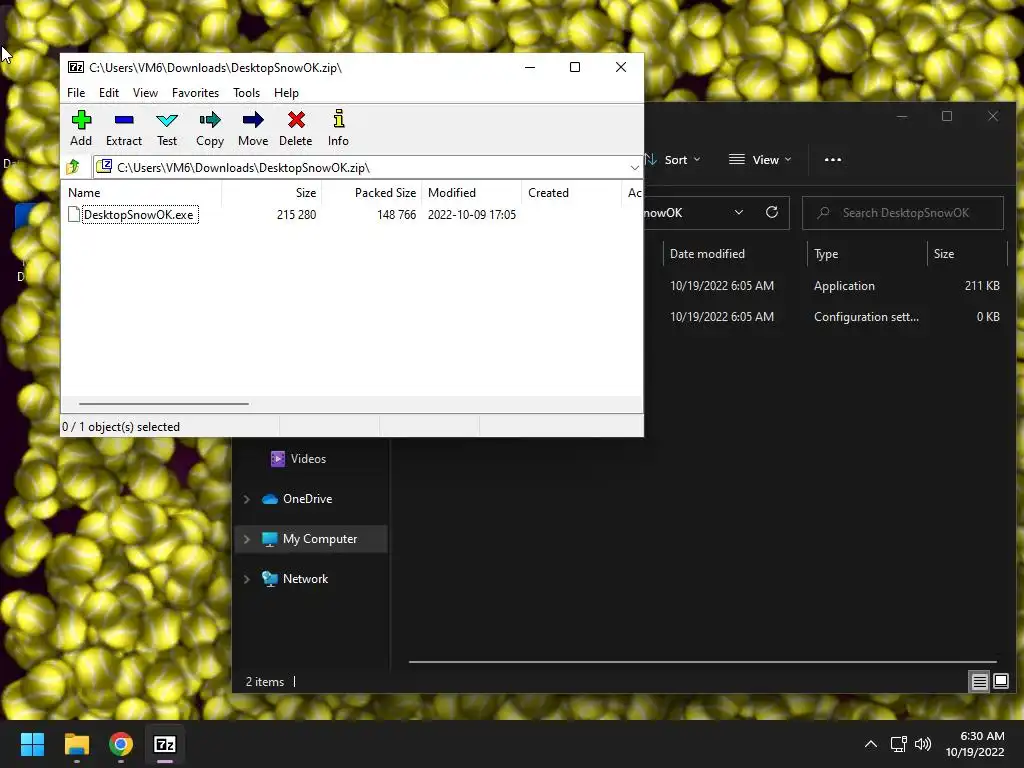This screenshot has height=768, width=1024.
Task: Select the DesktopSnowOK.exe file icon
Action: (74, 215)
